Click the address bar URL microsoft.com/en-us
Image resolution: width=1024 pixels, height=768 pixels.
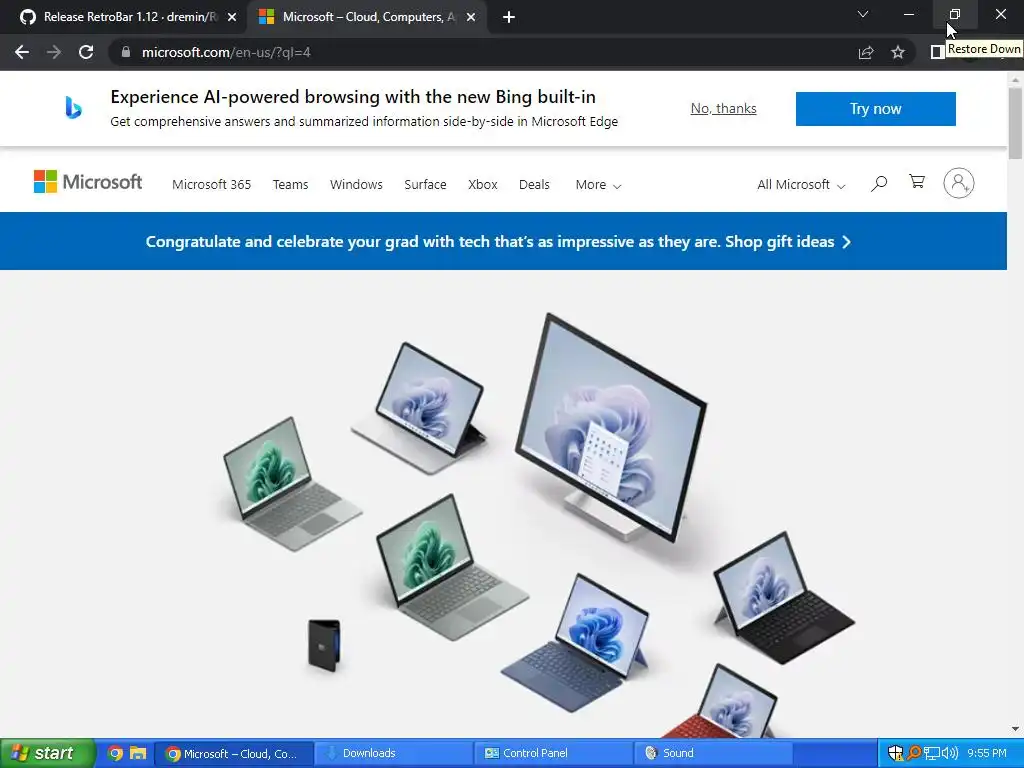pyautogui.click(x=226, y=52)
